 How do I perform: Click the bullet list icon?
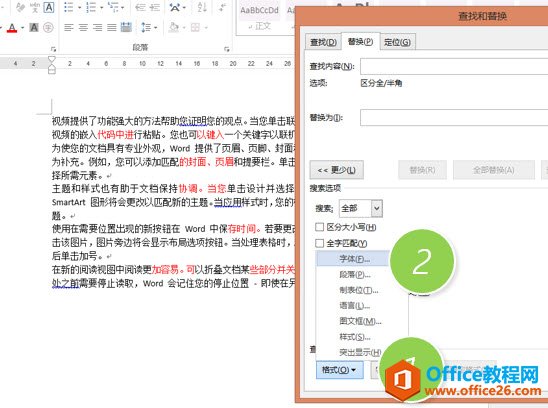click(69, 7)
